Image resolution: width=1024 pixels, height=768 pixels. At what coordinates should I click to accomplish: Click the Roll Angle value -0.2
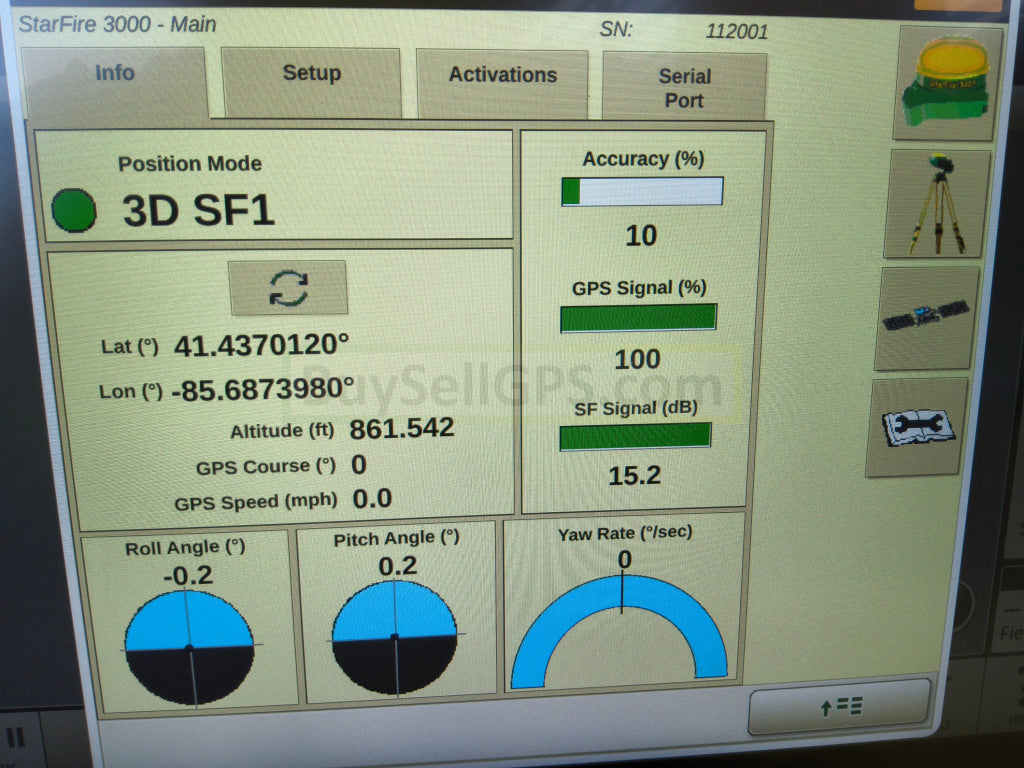188,575
